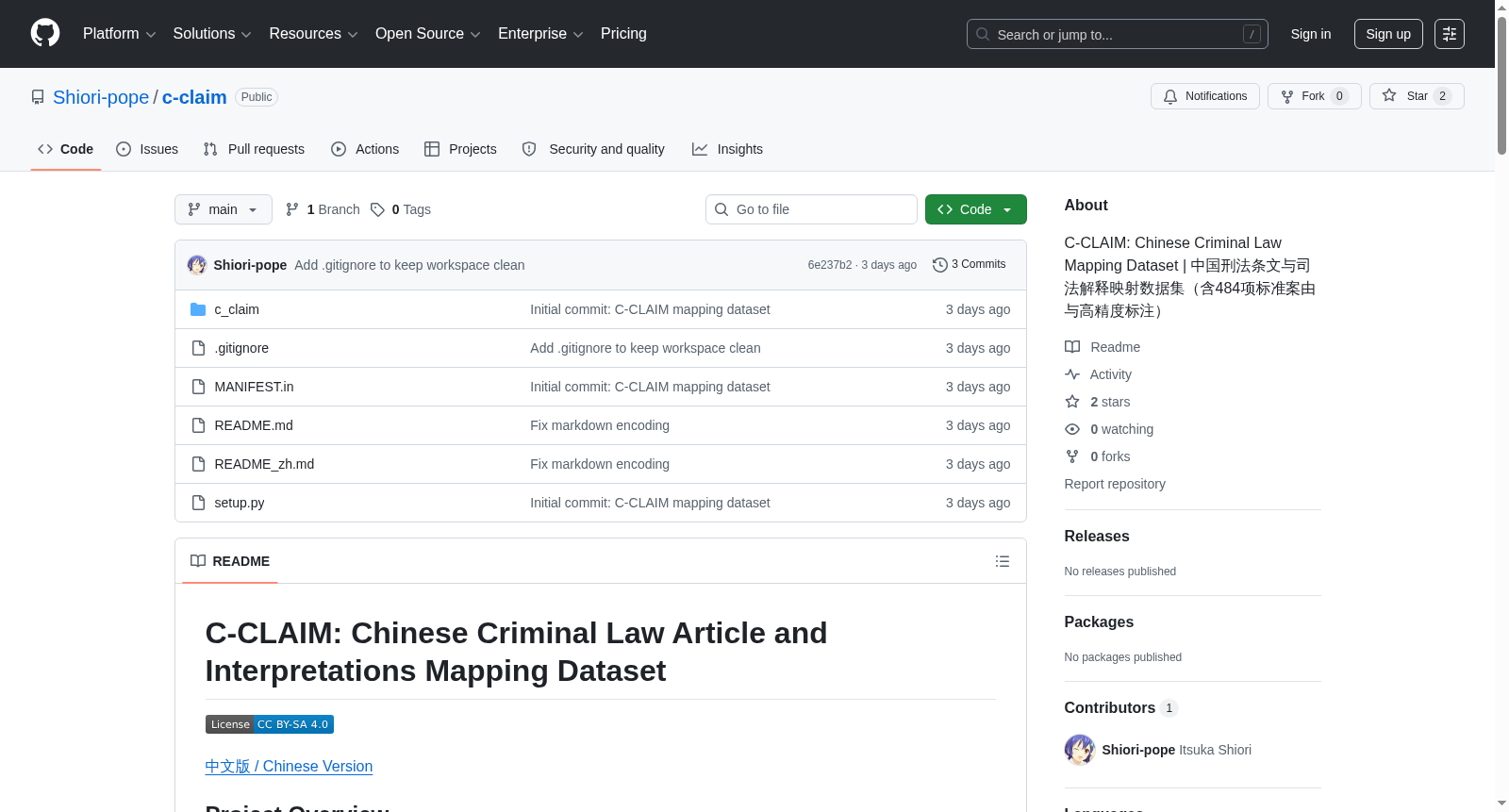Select the README tab in file viewer

click(x=230, y=561)
